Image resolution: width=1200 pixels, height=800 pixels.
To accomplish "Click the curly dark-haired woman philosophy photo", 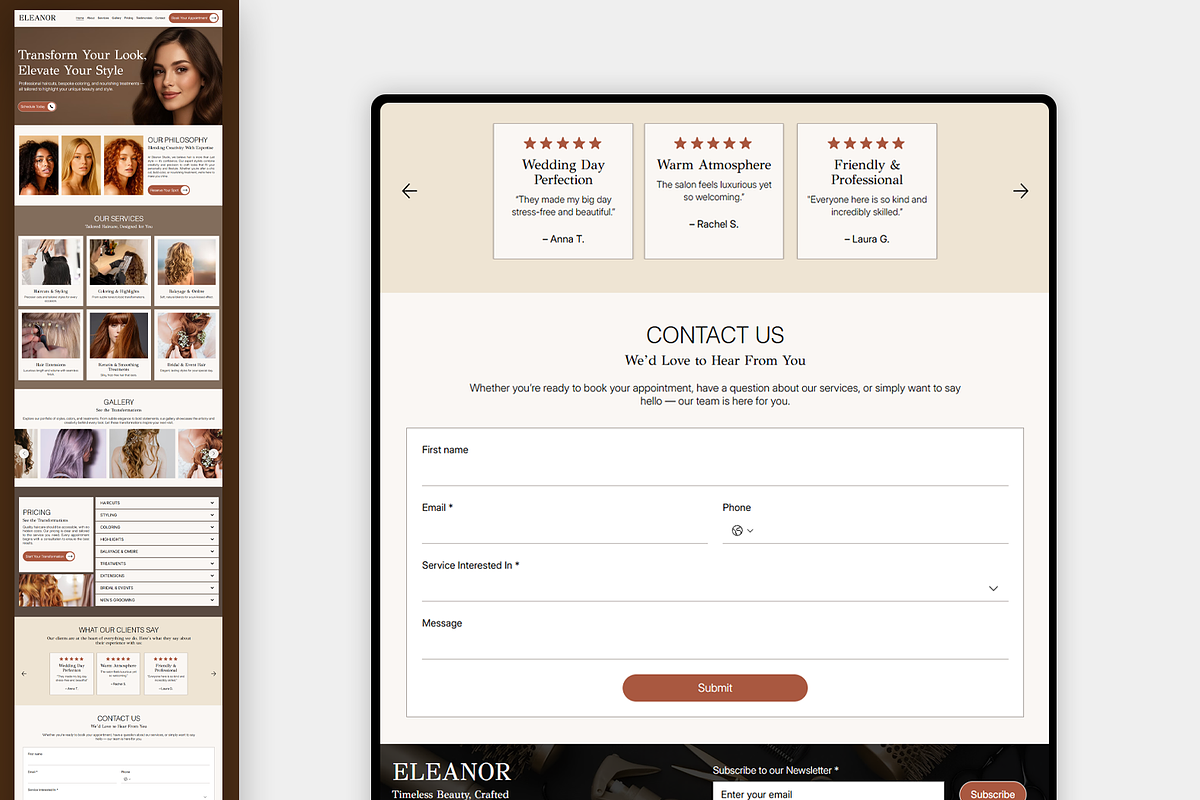I will point(39,166).
